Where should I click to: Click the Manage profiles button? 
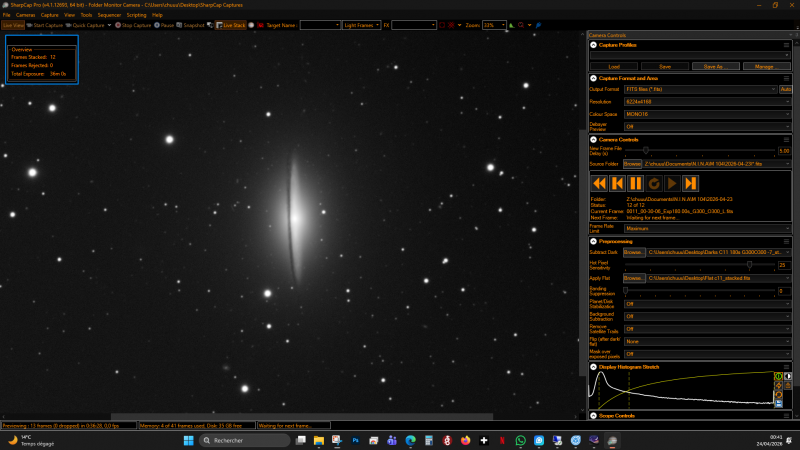tap(767, 66)
